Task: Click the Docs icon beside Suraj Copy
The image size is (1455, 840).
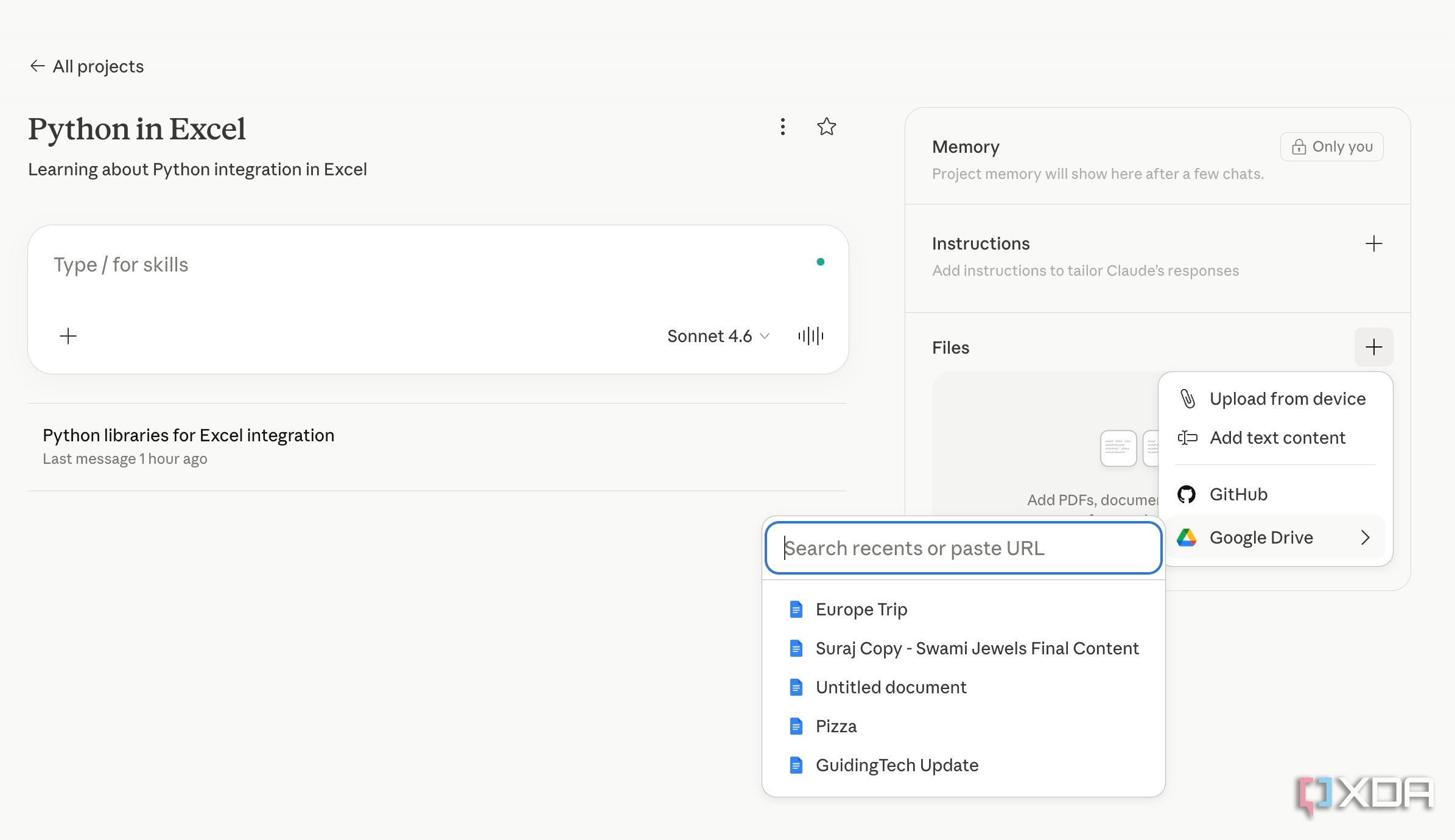Action: (x=796, y=648)
